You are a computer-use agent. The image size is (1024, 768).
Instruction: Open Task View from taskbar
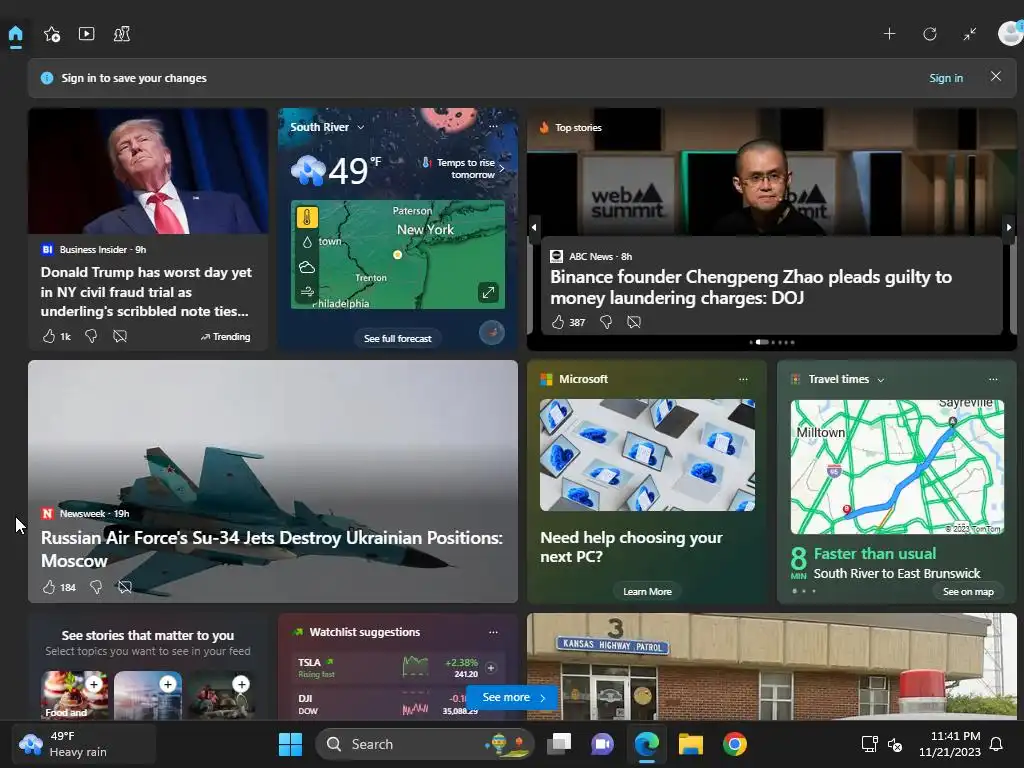coord(559,744)
